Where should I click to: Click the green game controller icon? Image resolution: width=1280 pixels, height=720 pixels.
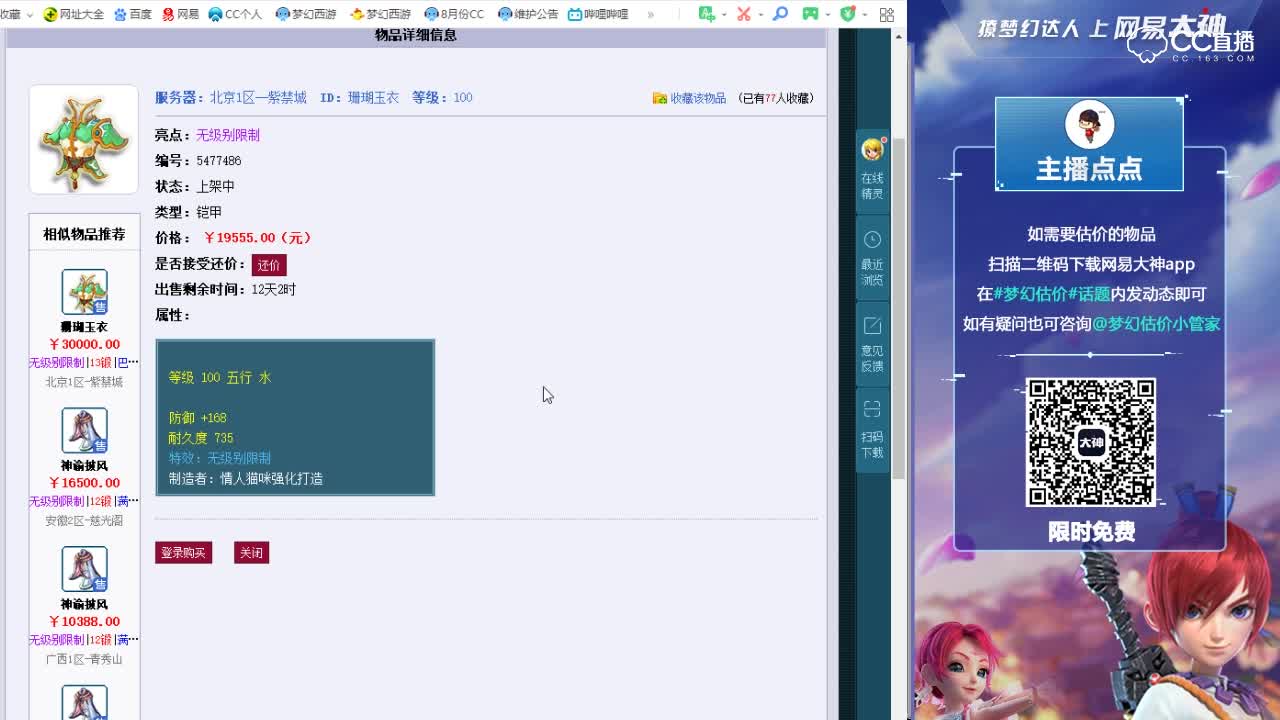(x=810, y=14)
